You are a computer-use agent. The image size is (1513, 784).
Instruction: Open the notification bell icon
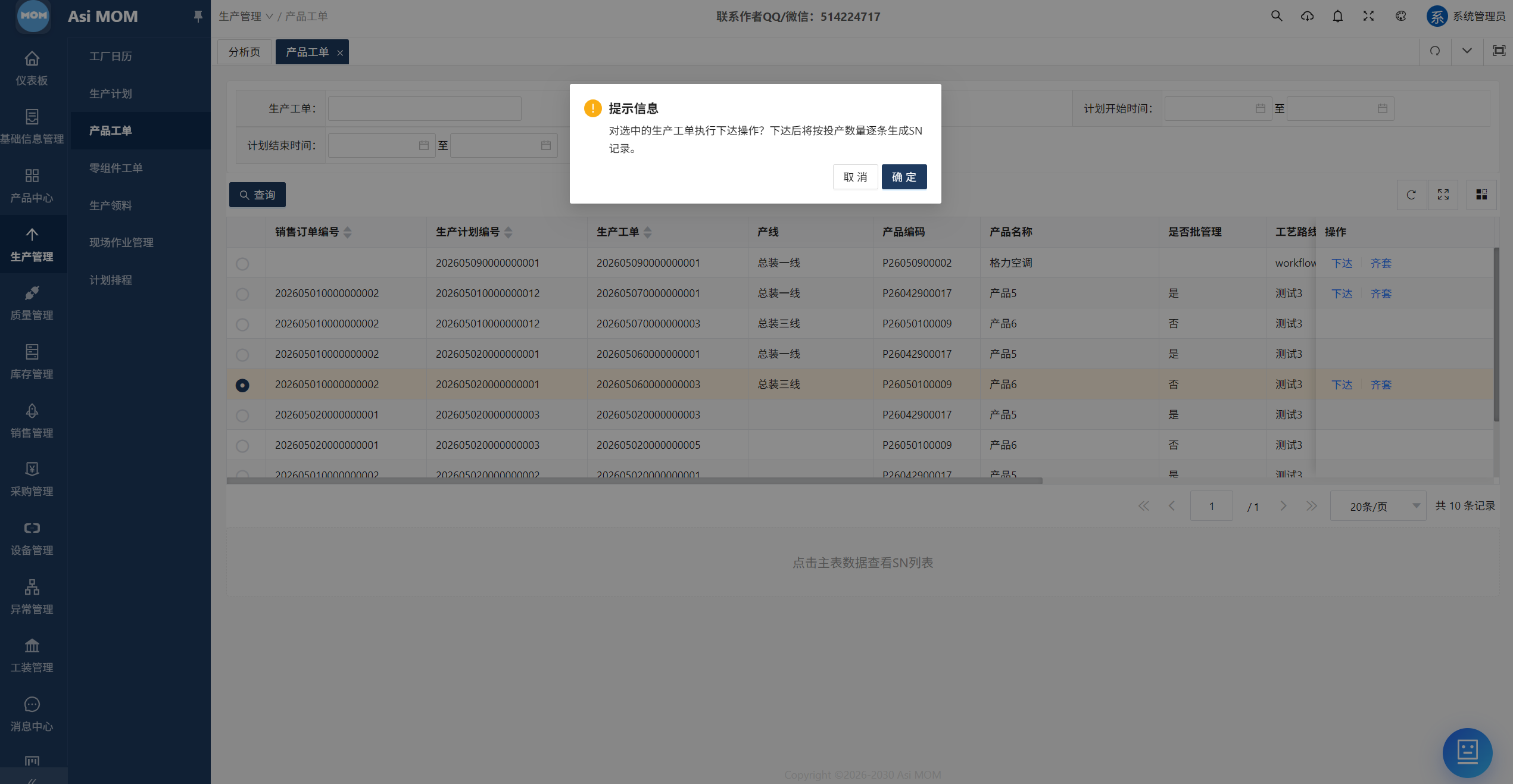pos(1338,16)
